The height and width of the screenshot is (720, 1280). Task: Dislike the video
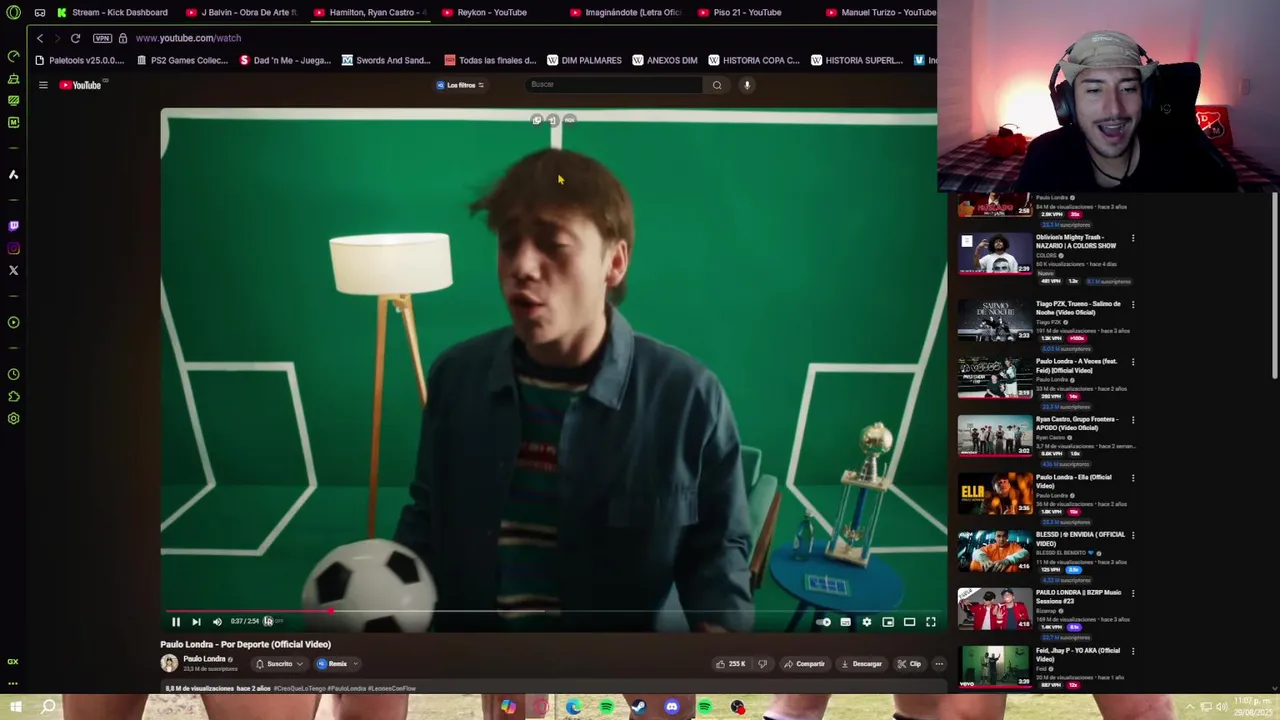(763, 664)
